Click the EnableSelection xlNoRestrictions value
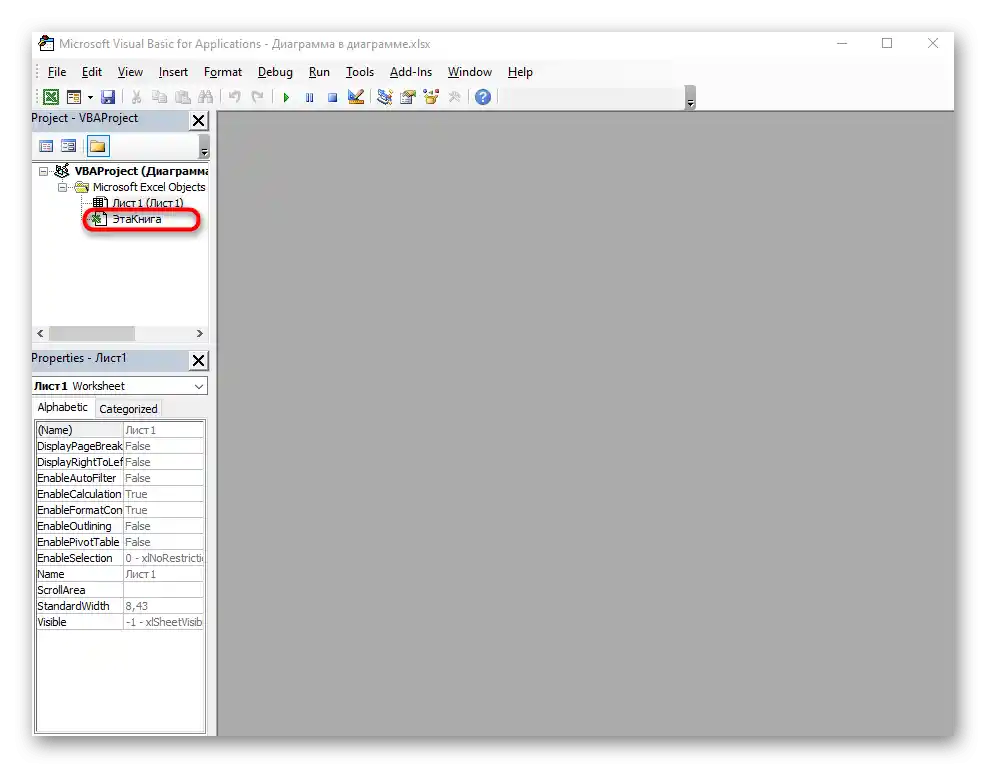Image resolution: width=986 pixels, height=768 pixels. 163,558
